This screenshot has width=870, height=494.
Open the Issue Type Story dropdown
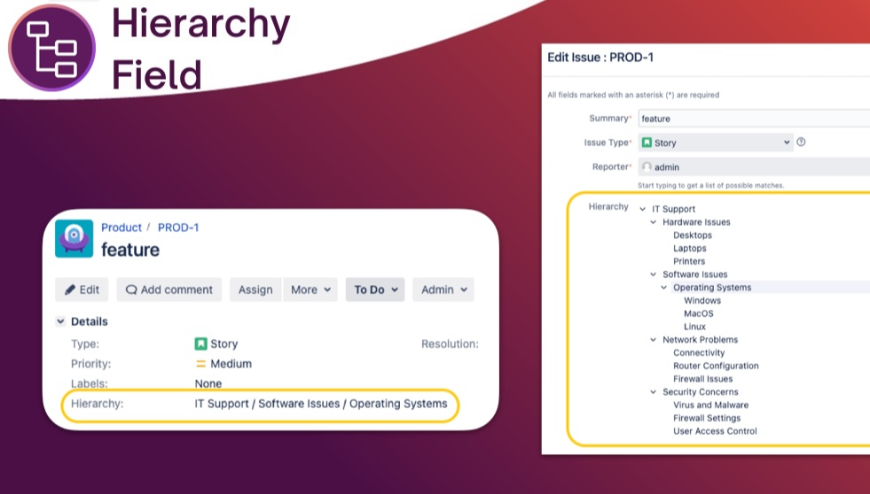point(716,143)
